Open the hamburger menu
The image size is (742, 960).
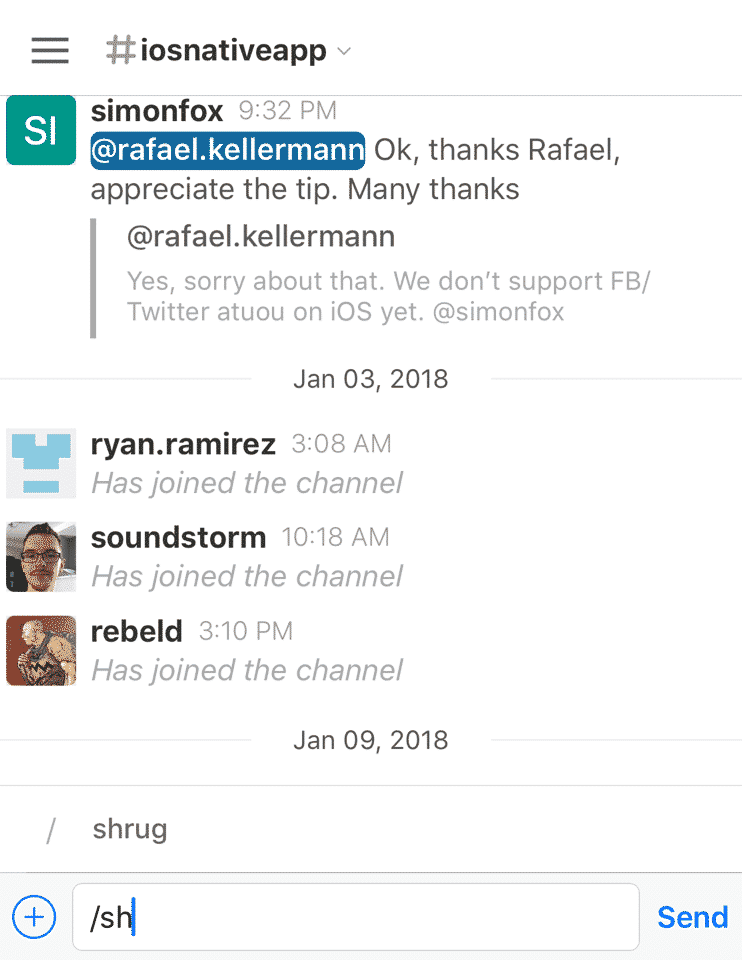coord(50,50)
